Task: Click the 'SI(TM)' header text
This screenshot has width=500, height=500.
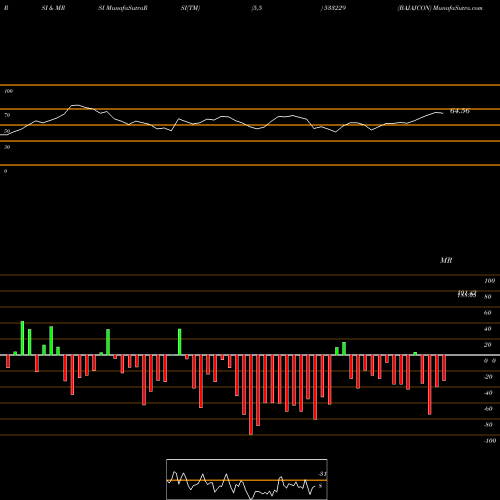Action: (190, 8)
